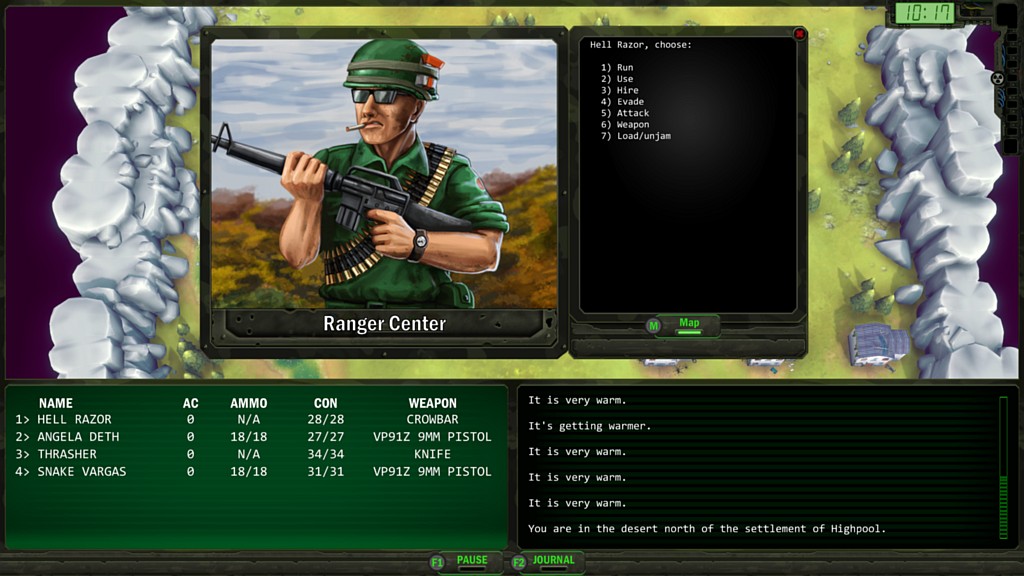
Task: Pause the game
Action: pos(472,561)
